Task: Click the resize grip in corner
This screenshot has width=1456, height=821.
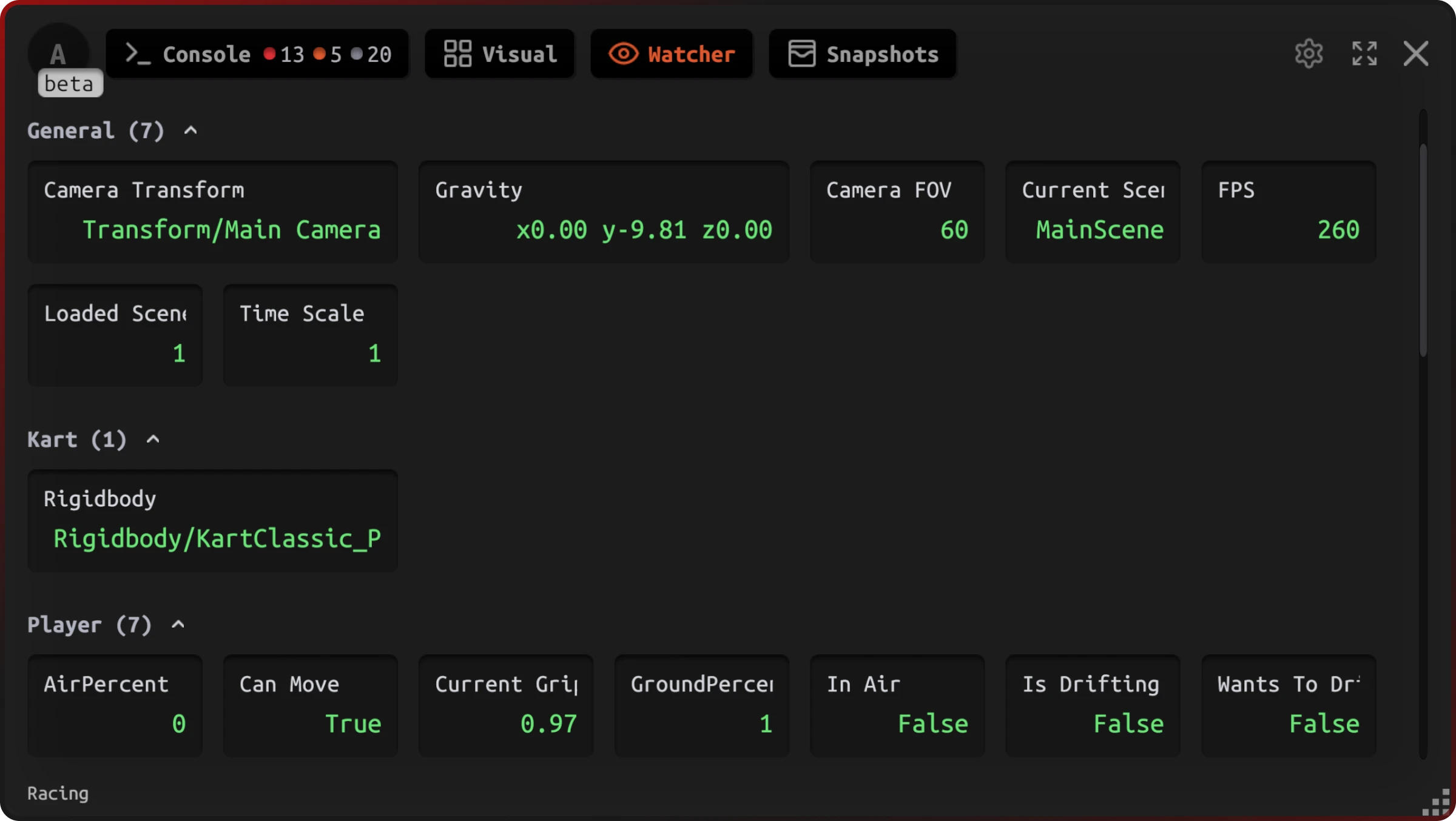Action: coord(1436,802)
